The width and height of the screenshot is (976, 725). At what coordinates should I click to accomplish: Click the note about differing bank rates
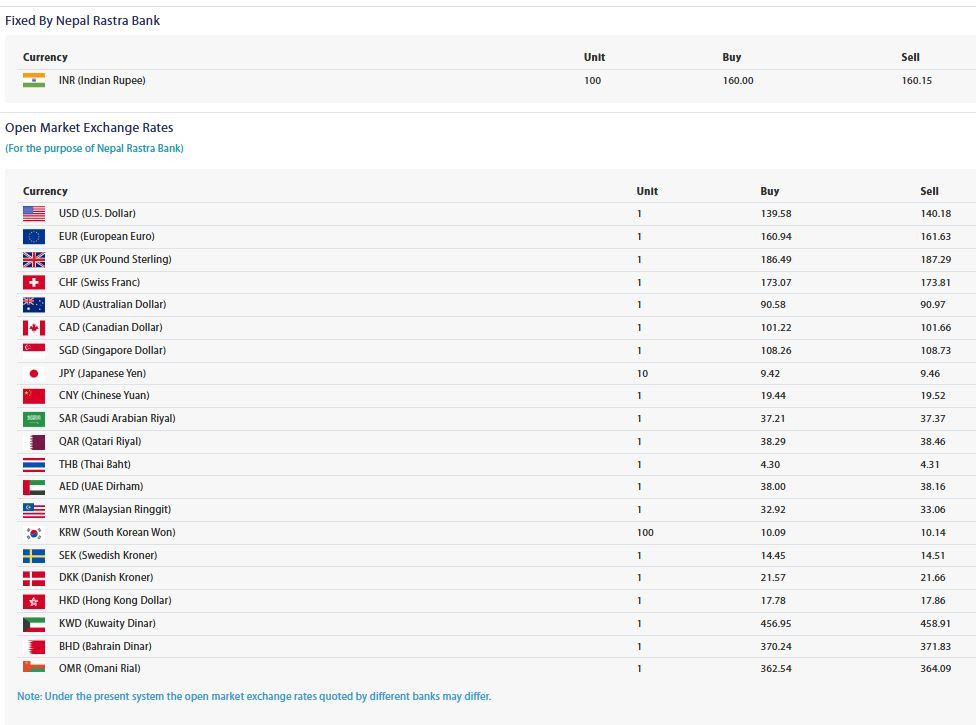tap(254, 696)
